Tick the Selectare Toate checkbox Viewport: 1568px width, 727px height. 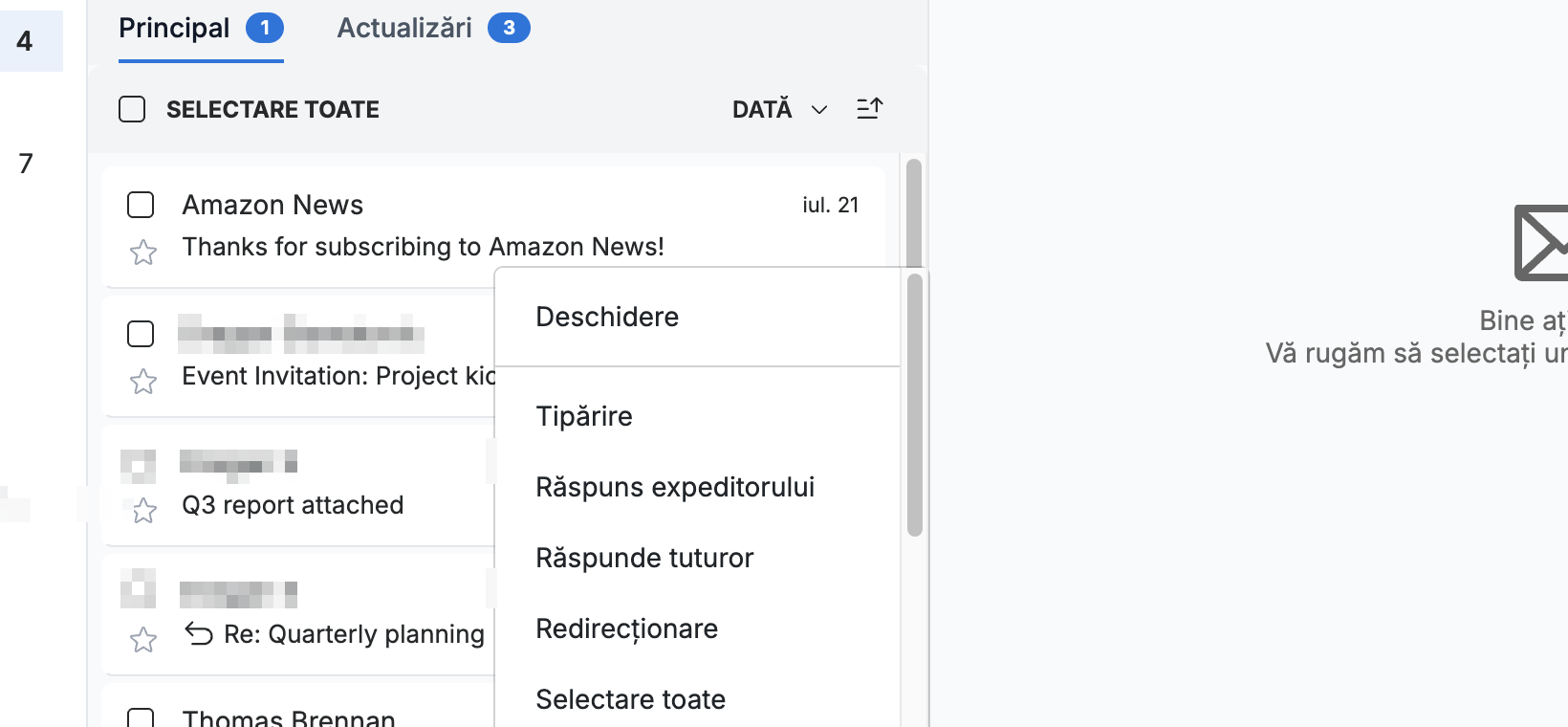point(132,109)
